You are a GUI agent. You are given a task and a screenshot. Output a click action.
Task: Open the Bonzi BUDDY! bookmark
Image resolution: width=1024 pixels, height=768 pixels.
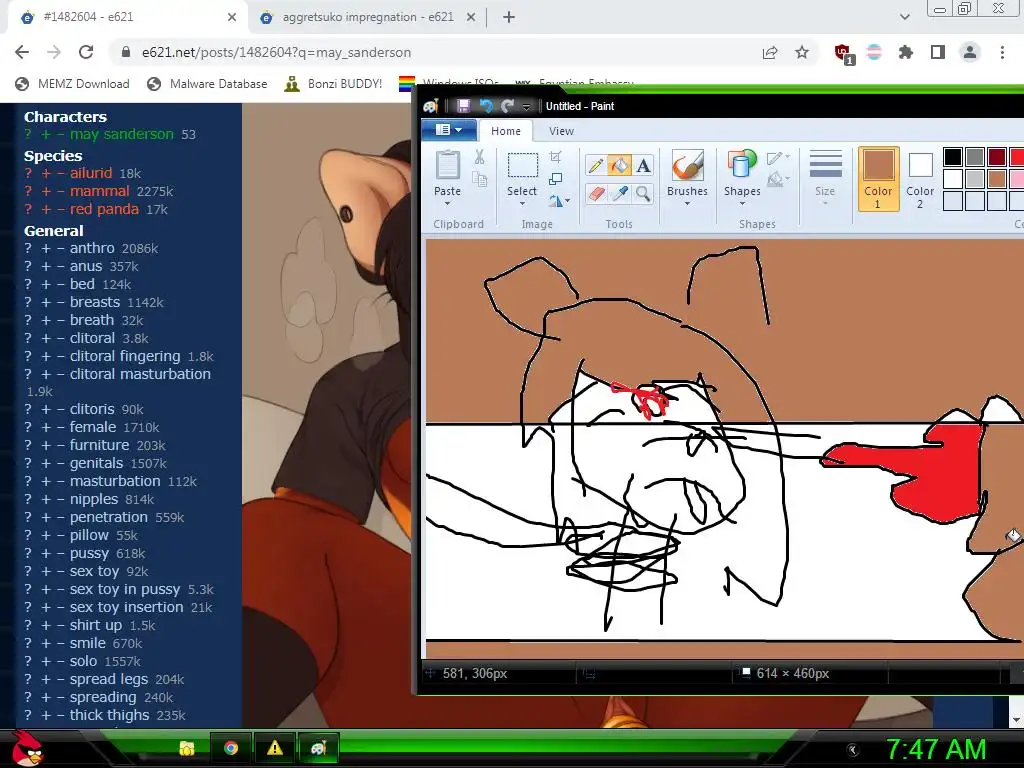333,84
